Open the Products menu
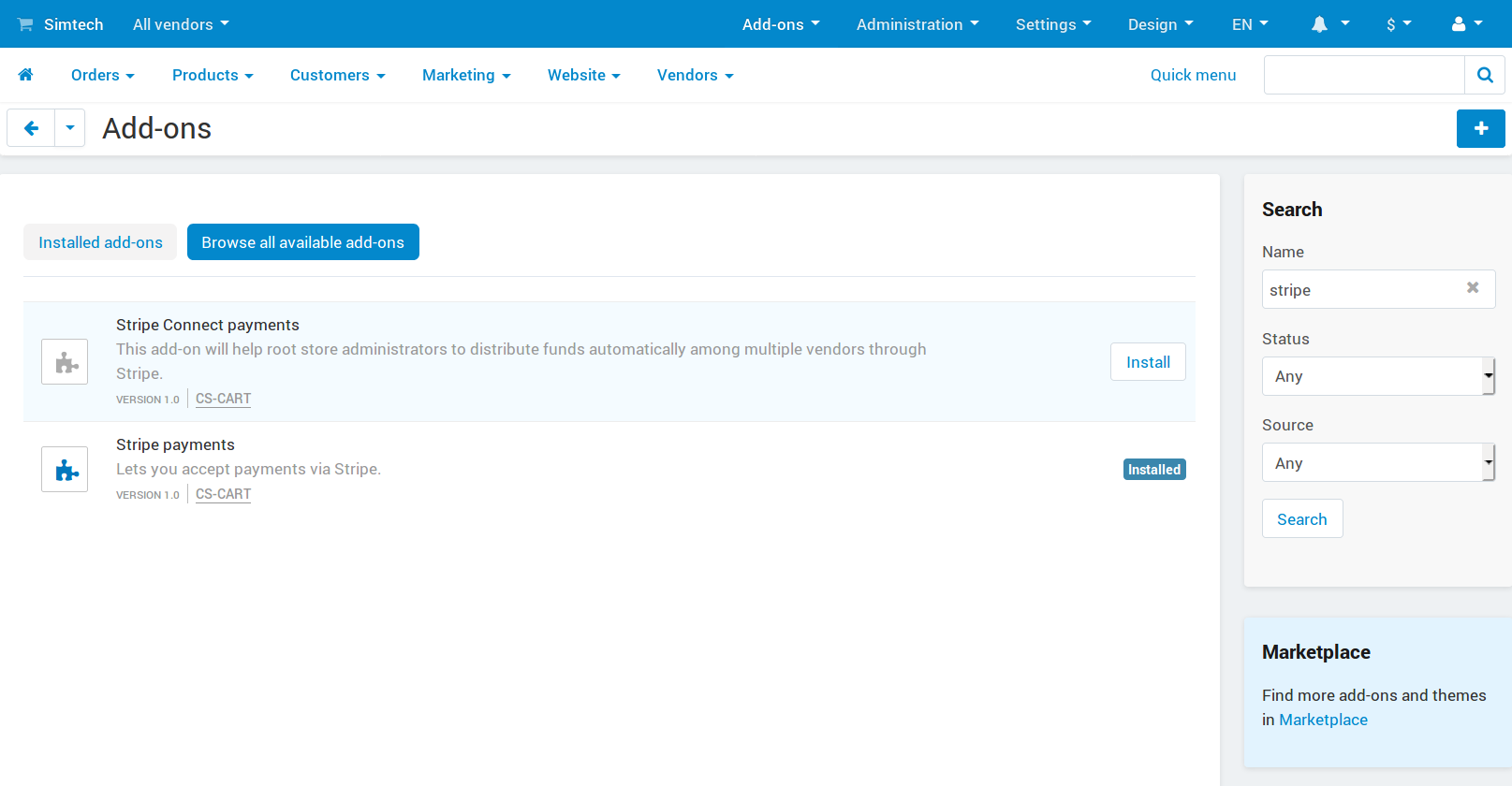 click(x=213, y=75)
